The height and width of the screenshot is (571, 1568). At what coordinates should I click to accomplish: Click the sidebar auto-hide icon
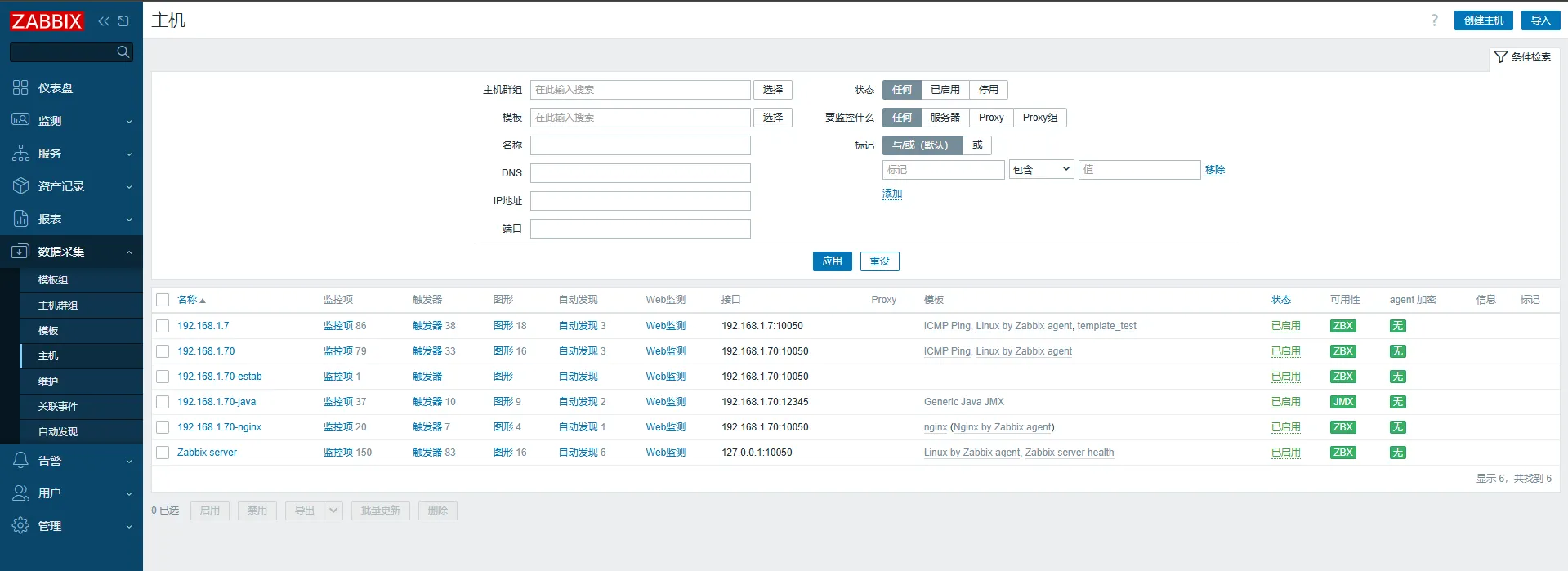pyautogui.click(x=123, y=21)
